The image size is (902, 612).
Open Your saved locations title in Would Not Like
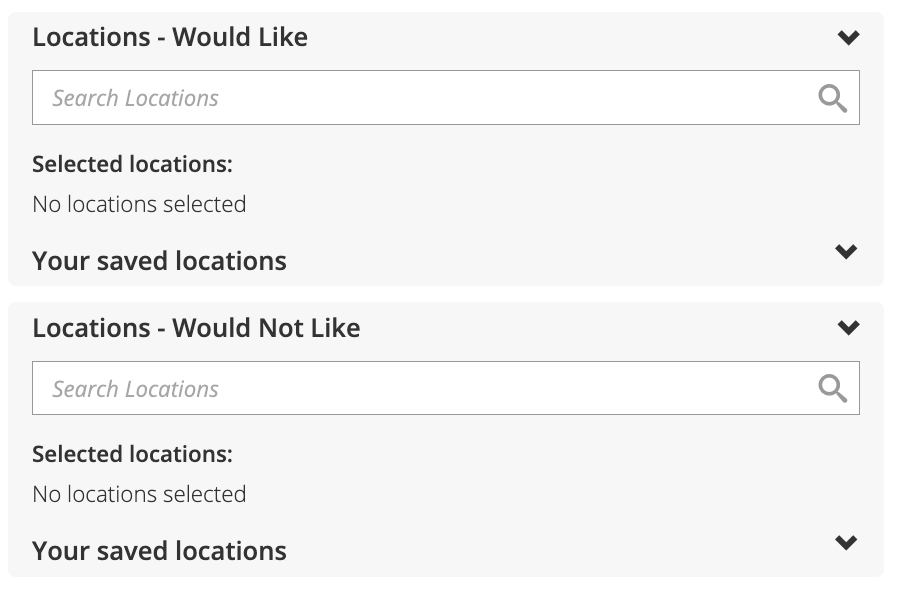point(159,551)
